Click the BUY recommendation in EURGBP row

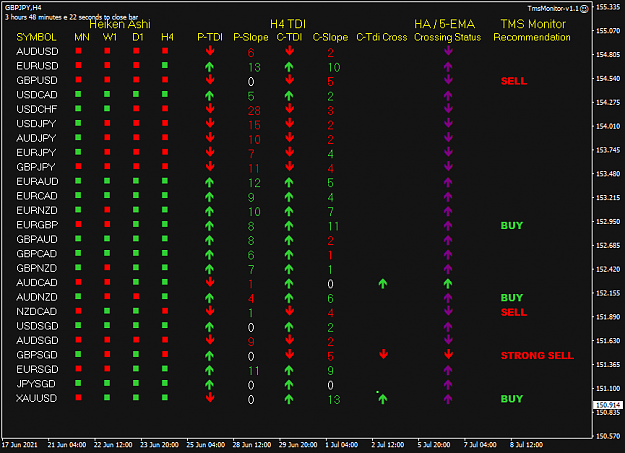(512, 225)
